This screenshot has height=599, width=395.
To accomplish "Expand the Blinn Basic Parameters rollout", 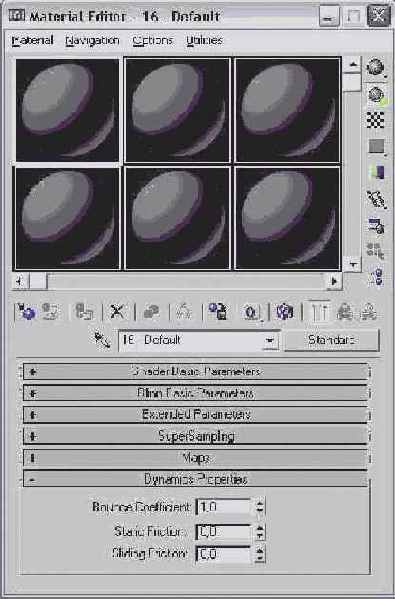I will 195,393.
